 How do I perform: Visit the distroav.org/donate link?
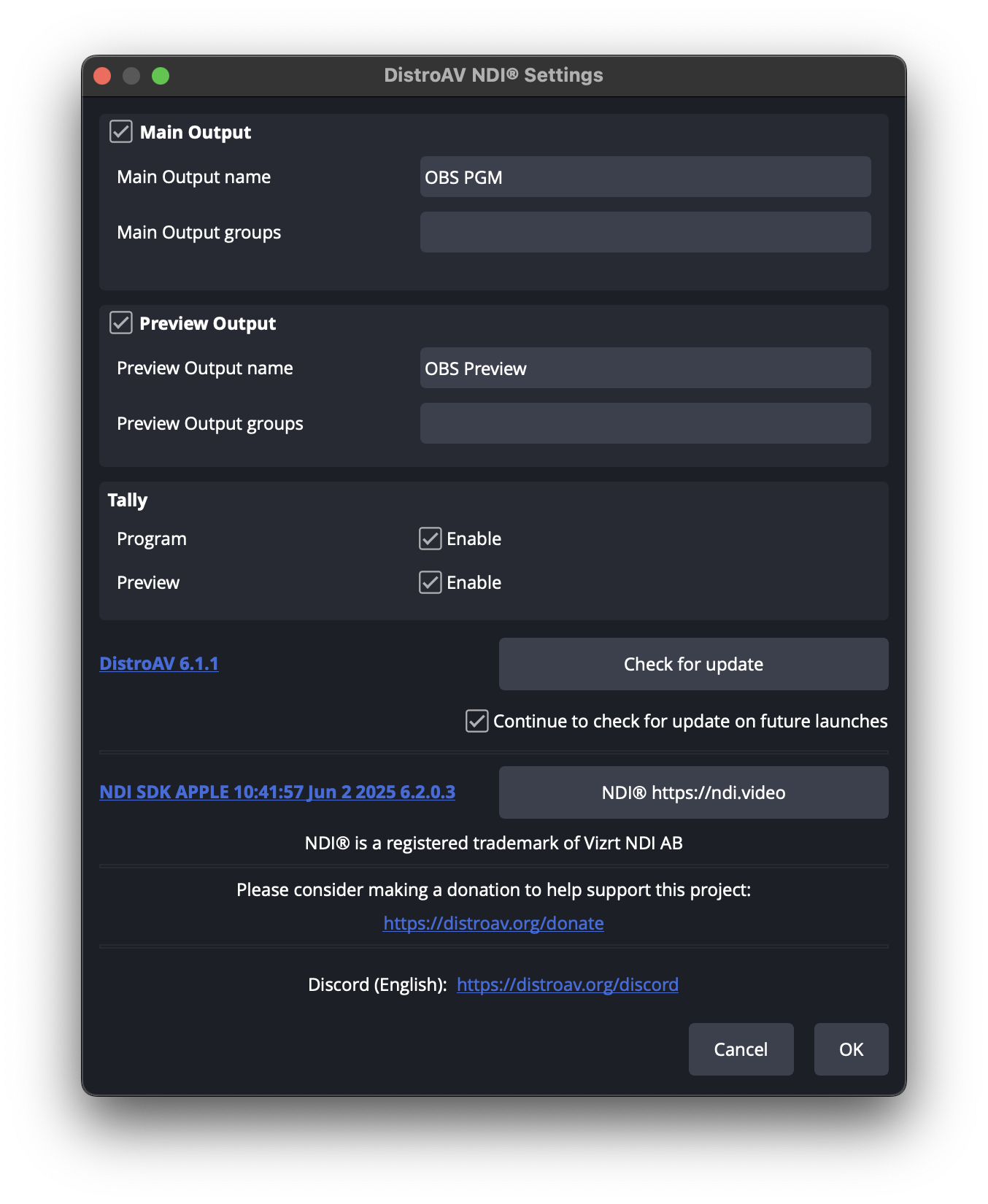point(493,923)
